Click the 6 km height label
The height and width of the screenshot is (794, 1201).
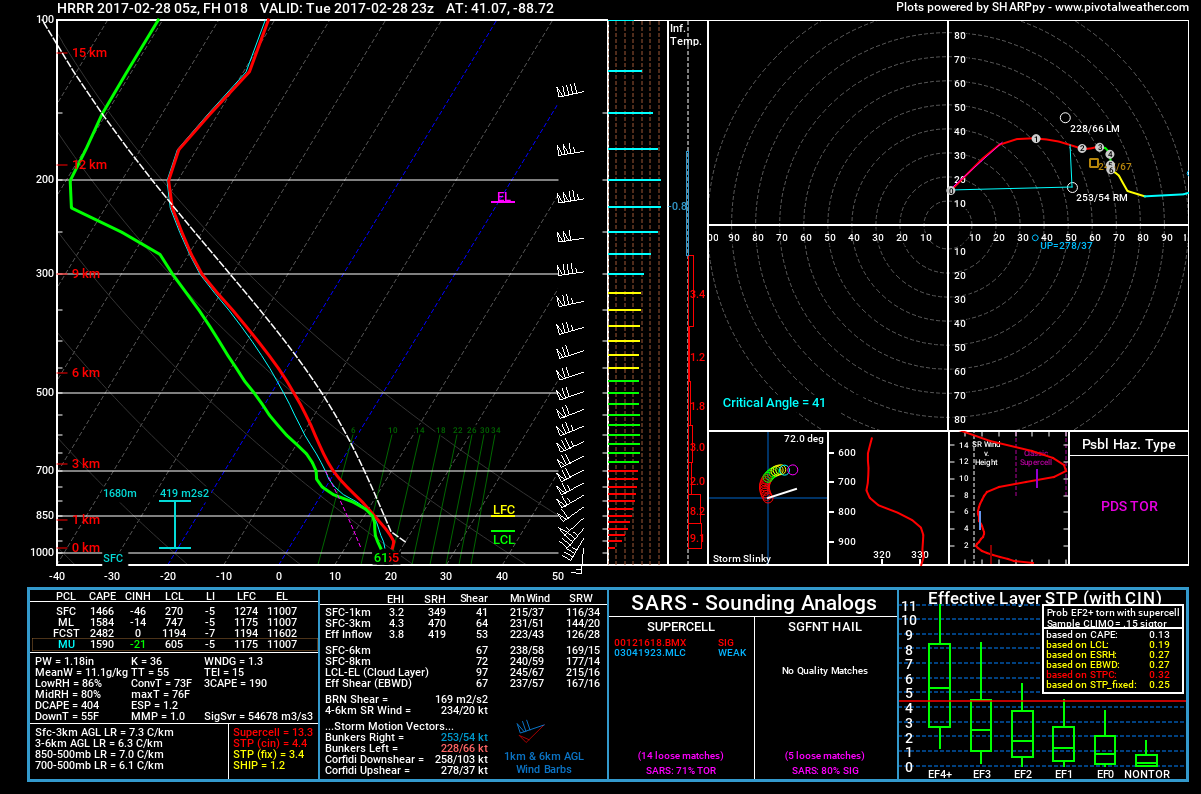86,373
